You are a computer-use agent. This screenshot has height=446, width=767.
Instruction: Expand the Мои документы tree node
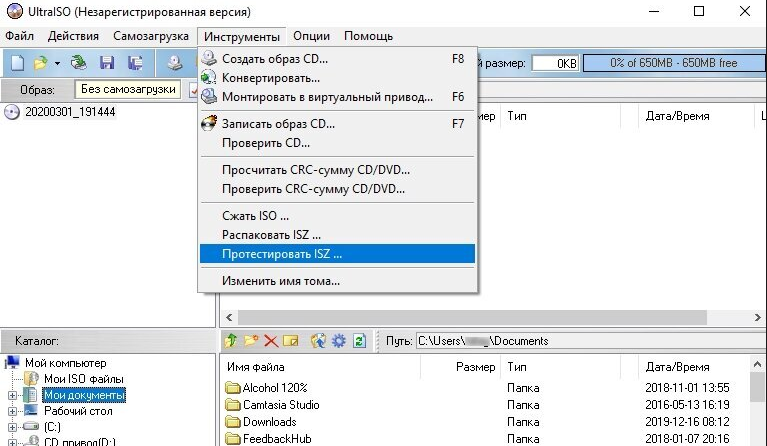click(x=12, y=396)
